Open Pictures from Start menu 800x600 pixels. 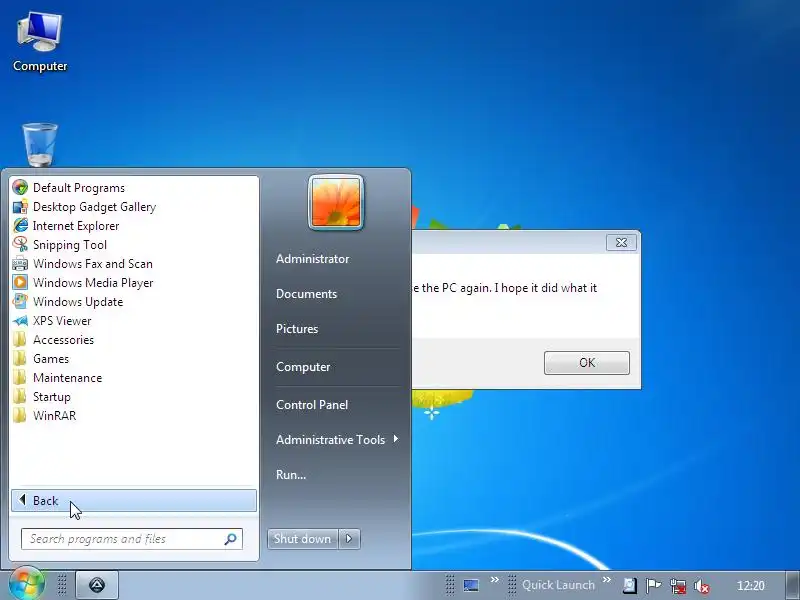(297, 329)
